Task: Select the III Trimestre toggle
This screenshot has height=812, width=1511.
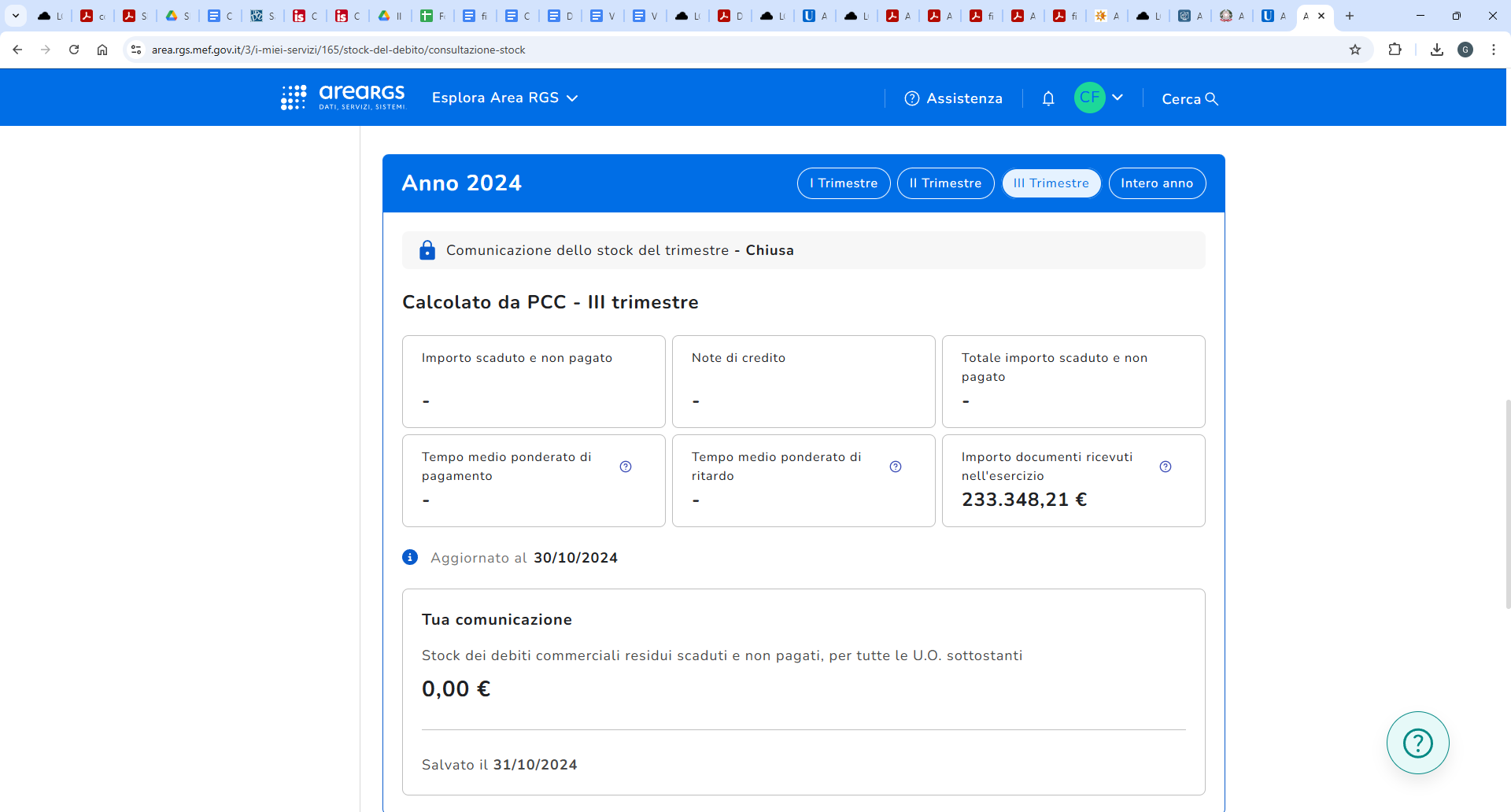Action: pyautogui.click(x=1051, y=183)
